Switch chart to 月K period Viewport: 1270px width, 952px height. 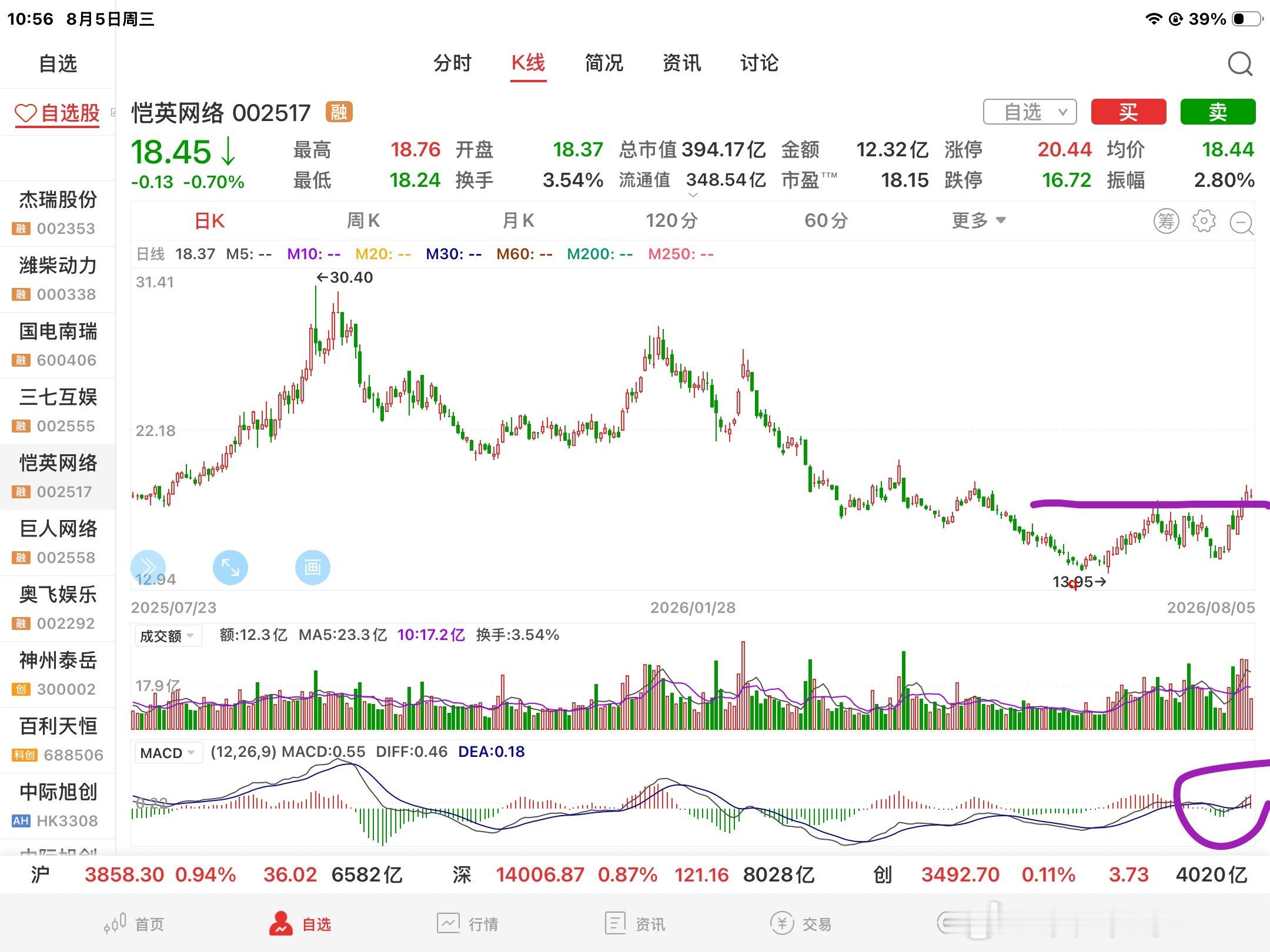[x=518, y=221]
